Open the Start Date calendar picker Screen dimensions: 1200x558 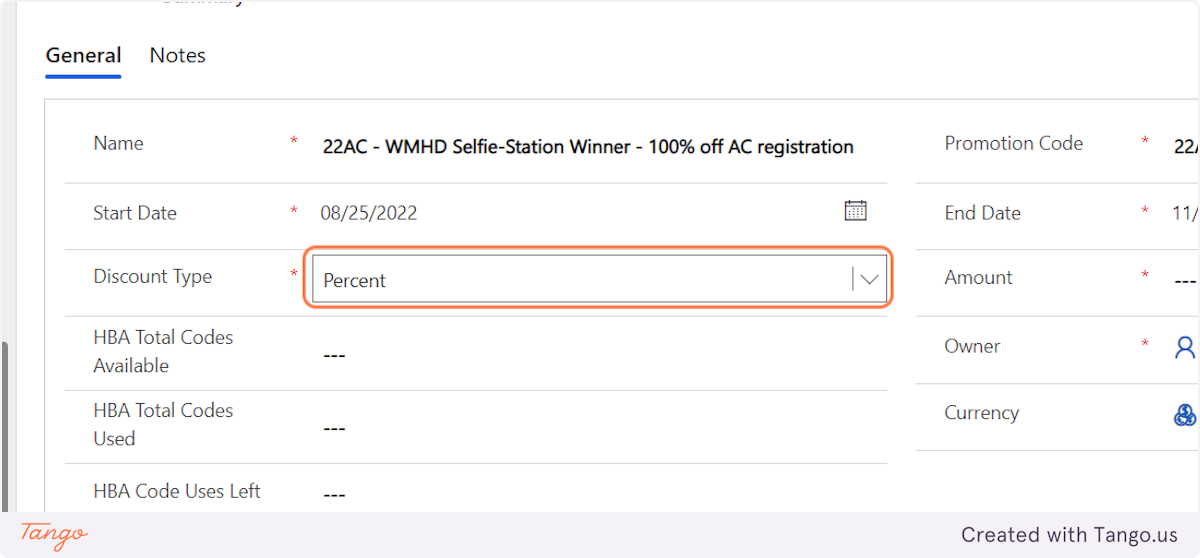pyautogui.click(x=855, y=211)
